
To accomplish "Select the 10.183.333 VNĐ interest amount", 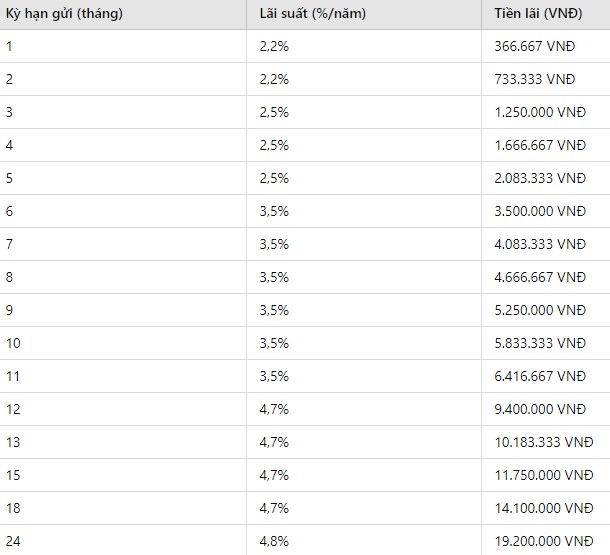I will [x=544, y=442].
